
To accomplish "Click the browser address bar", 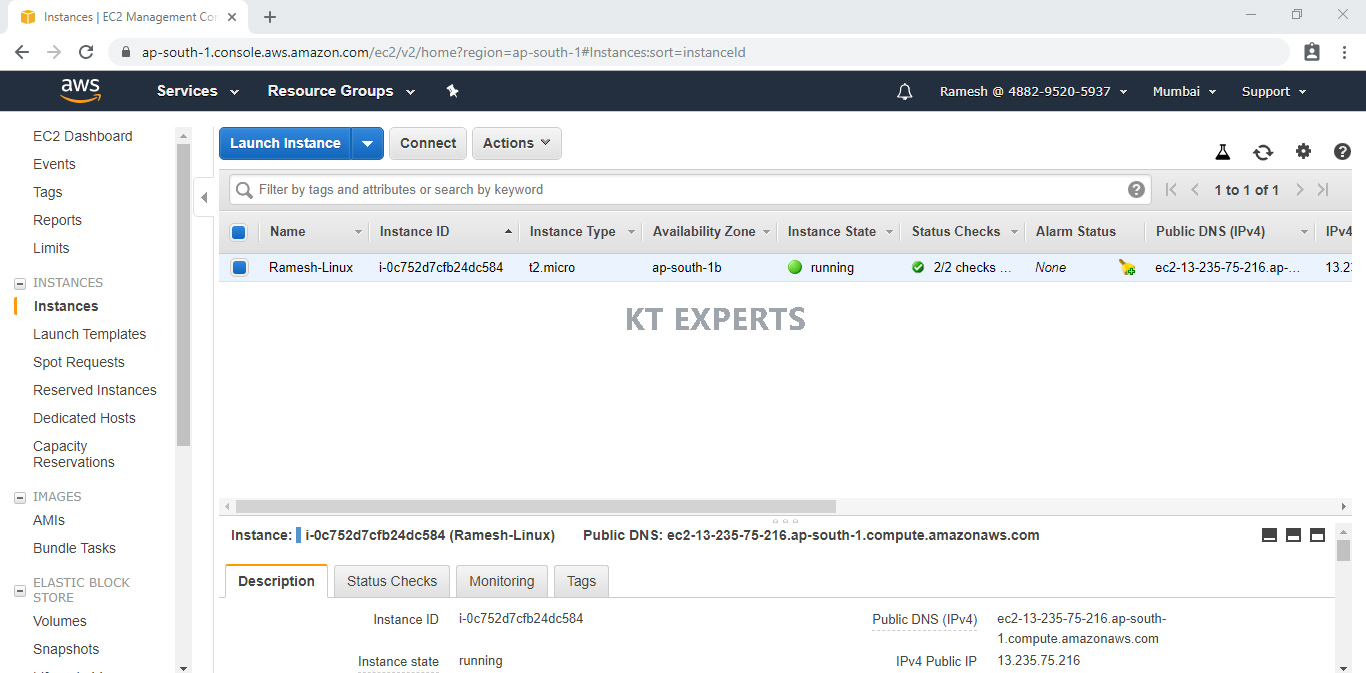I will pos(698,52).
